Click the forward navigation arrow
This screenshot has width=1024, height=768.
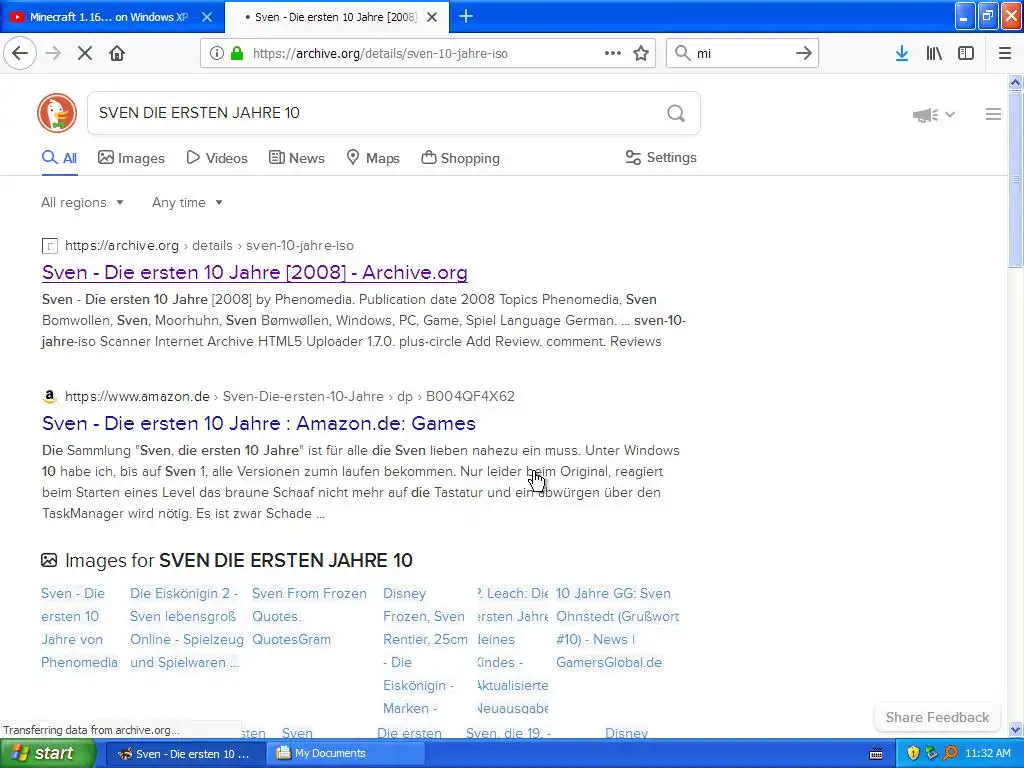click(53, 54)
